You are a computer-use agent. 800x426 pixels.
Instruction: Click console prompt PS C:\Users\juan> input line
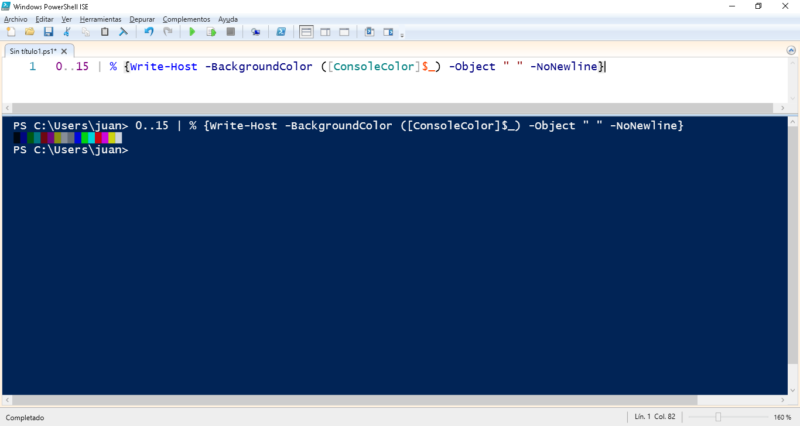(70, 149)
